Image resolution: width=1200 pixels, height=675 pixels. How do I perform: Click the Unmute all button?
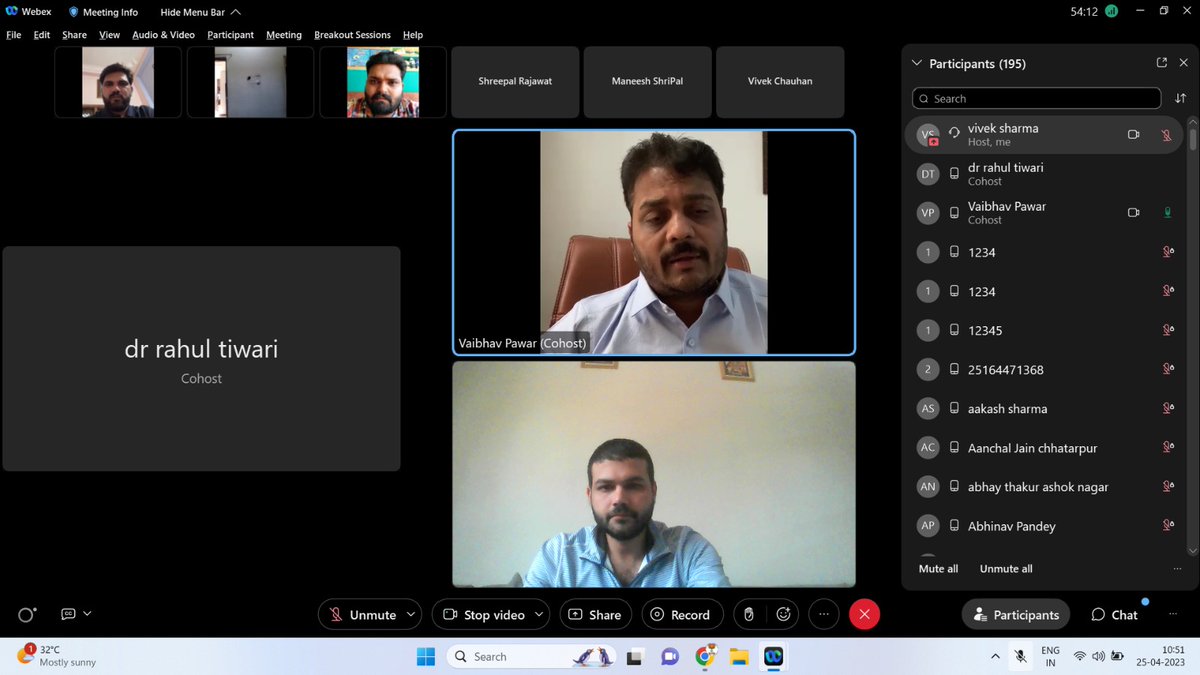tap(1006, 568)
